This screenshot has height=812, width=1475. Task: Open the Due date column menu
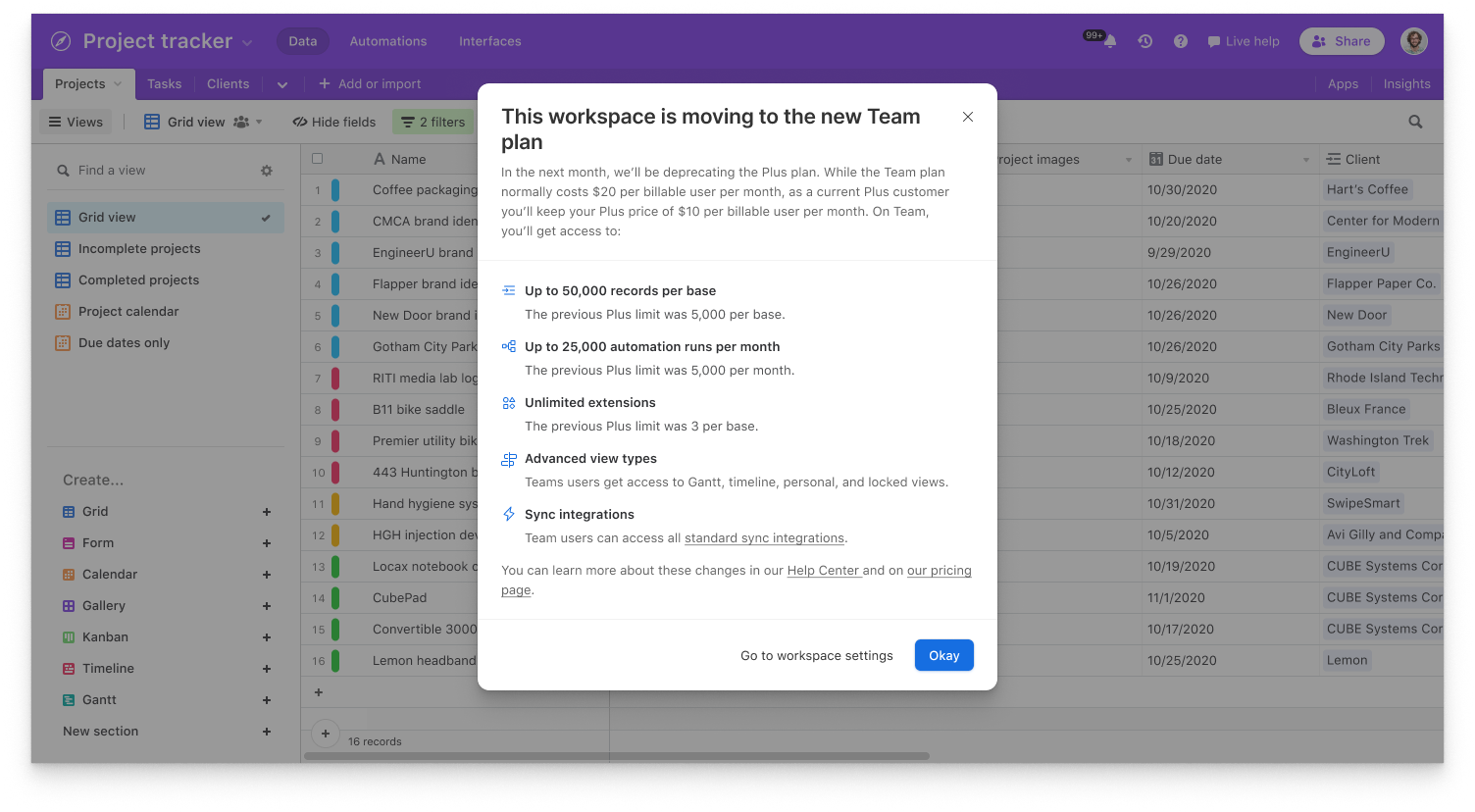pyautogui.click(x=1306, y=158)
